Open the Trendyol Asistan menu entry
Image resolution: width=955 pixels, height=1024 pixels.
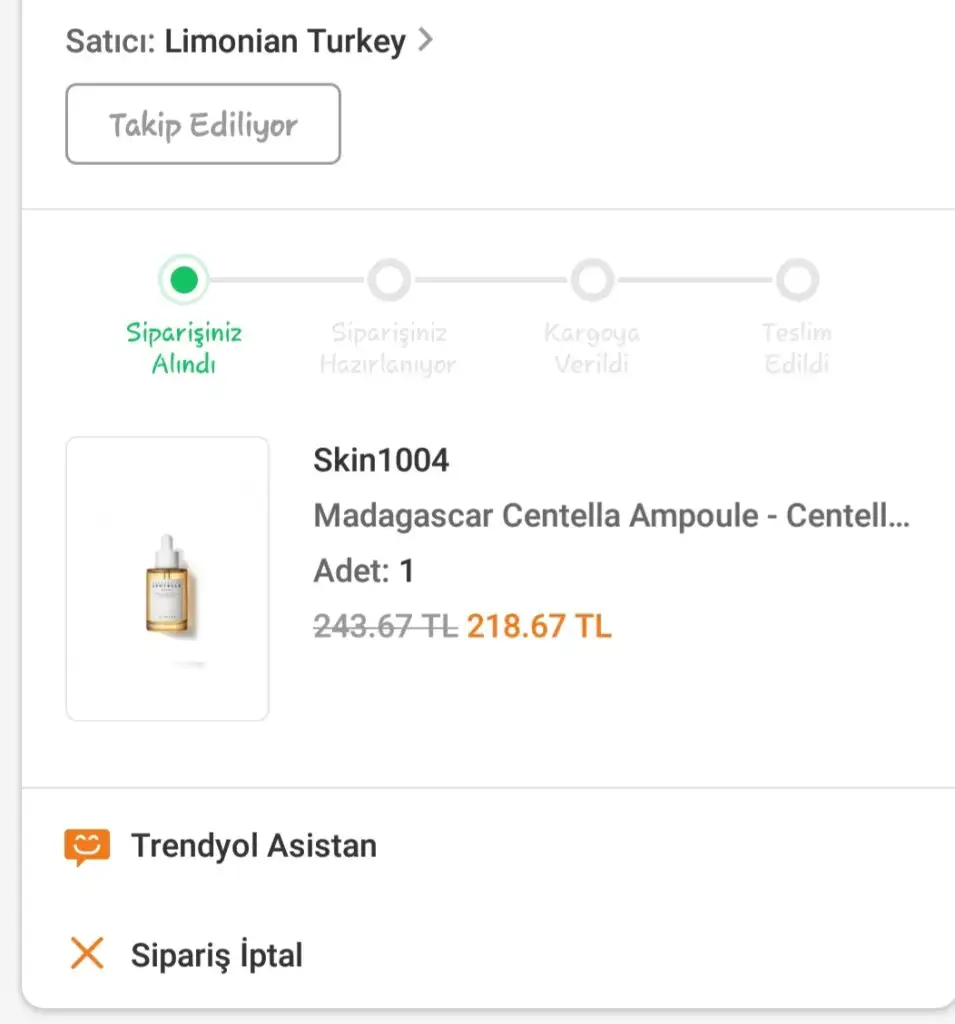(254, 846)
